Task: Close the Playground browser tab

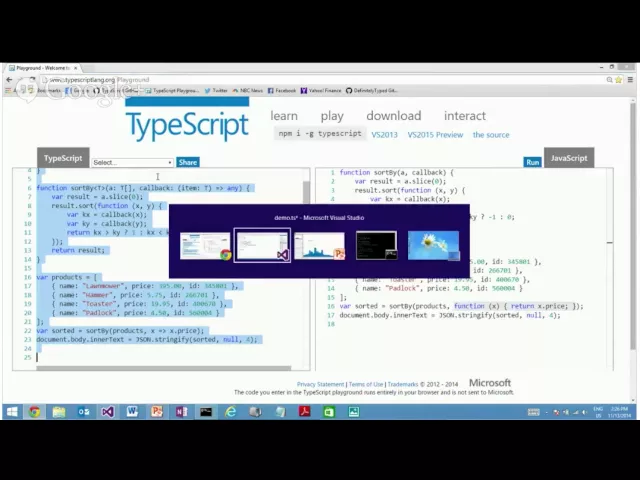Action: (76, 68)
